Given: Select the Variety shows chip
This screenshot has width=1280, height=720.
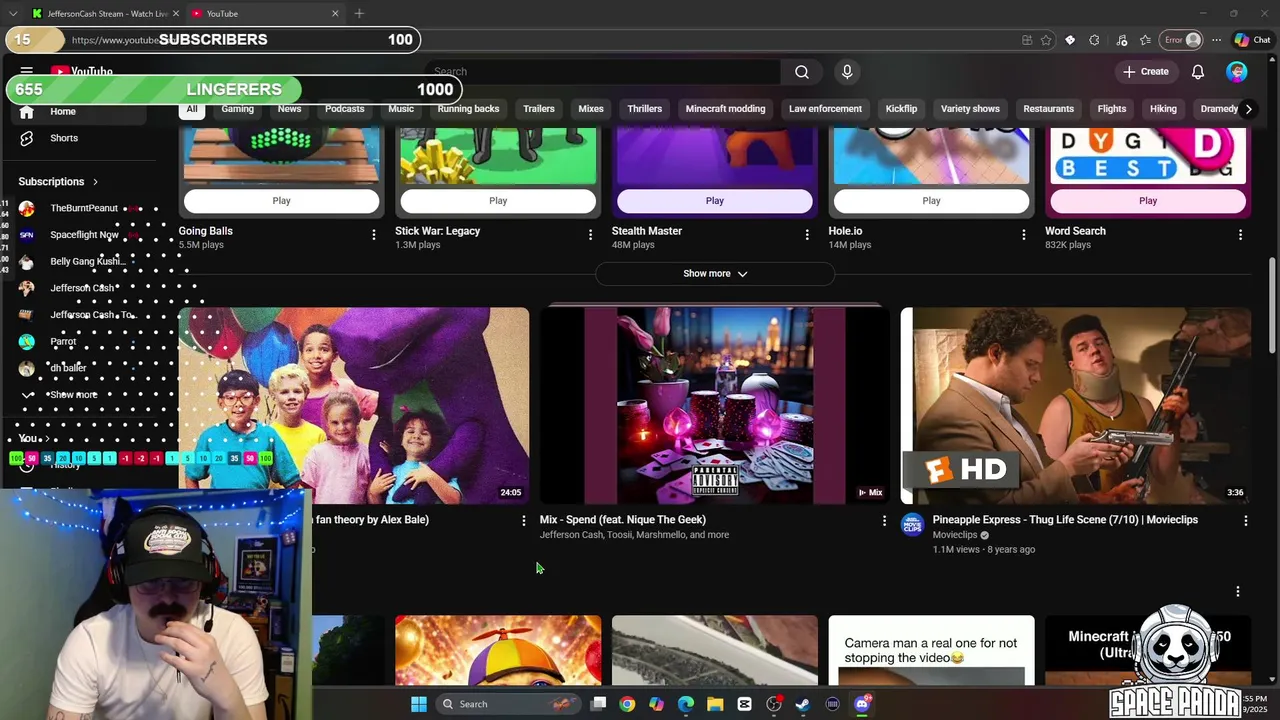Looking at the screenshot, I should [x=970, y=109].
